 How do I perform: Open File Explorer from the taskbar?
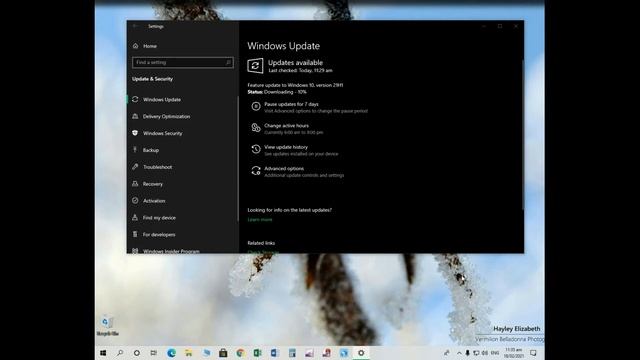(x=189, y=353)
